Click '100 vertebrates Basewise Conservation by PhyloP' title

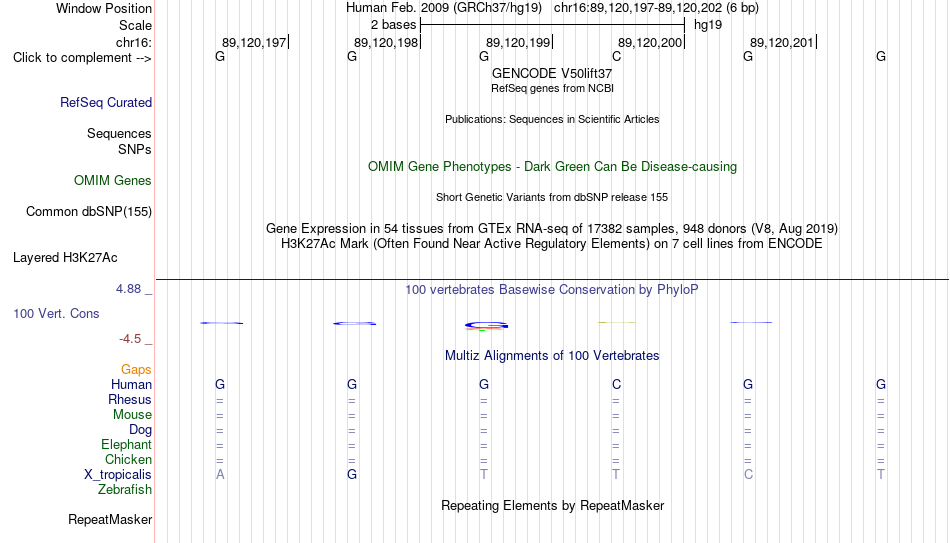pos(552,290)
